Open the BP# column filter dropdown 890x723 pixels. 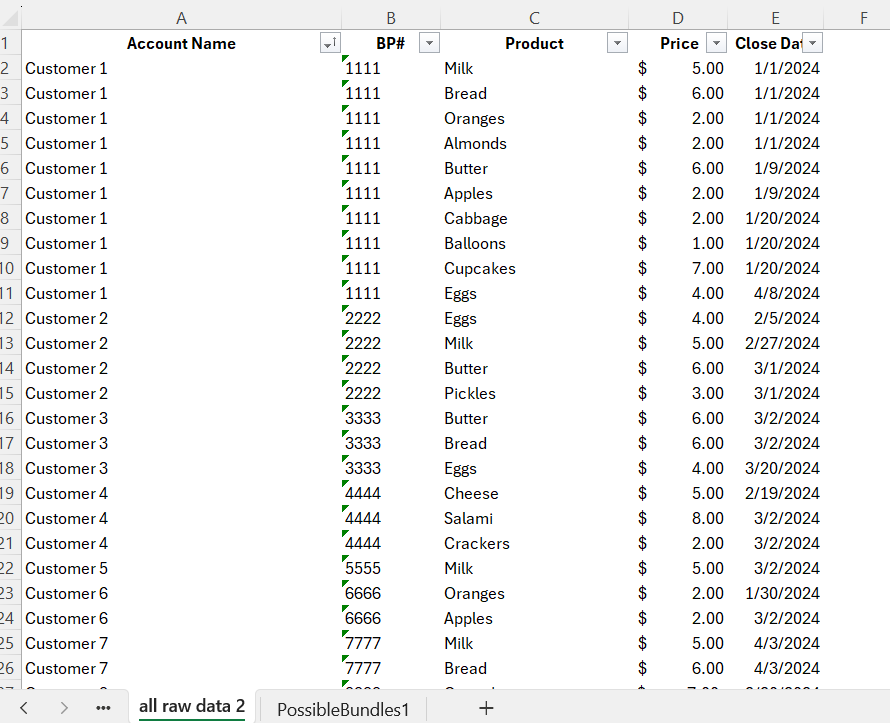coord(429,43)
